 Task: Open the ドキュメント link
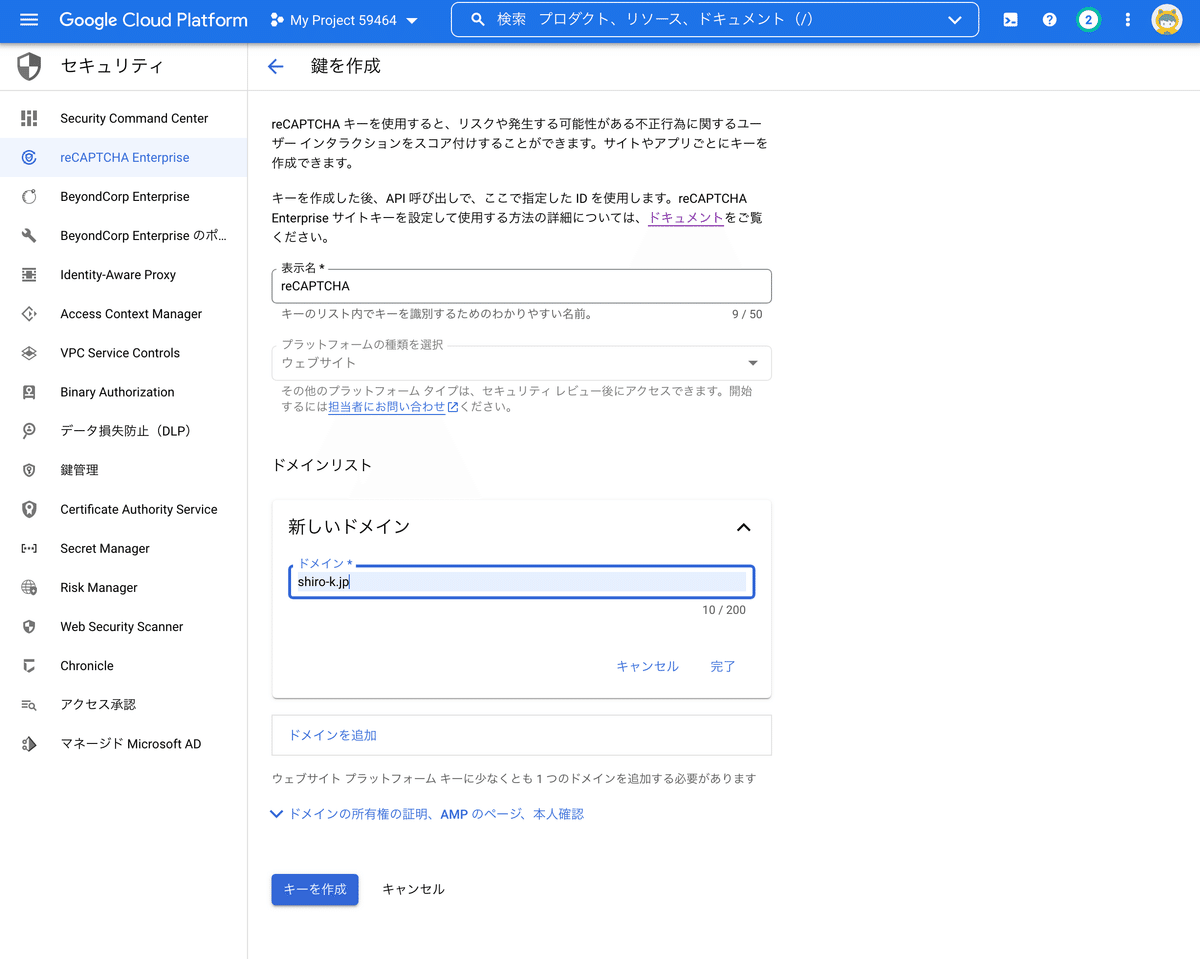pyautogui.click(x=686, y=218)
